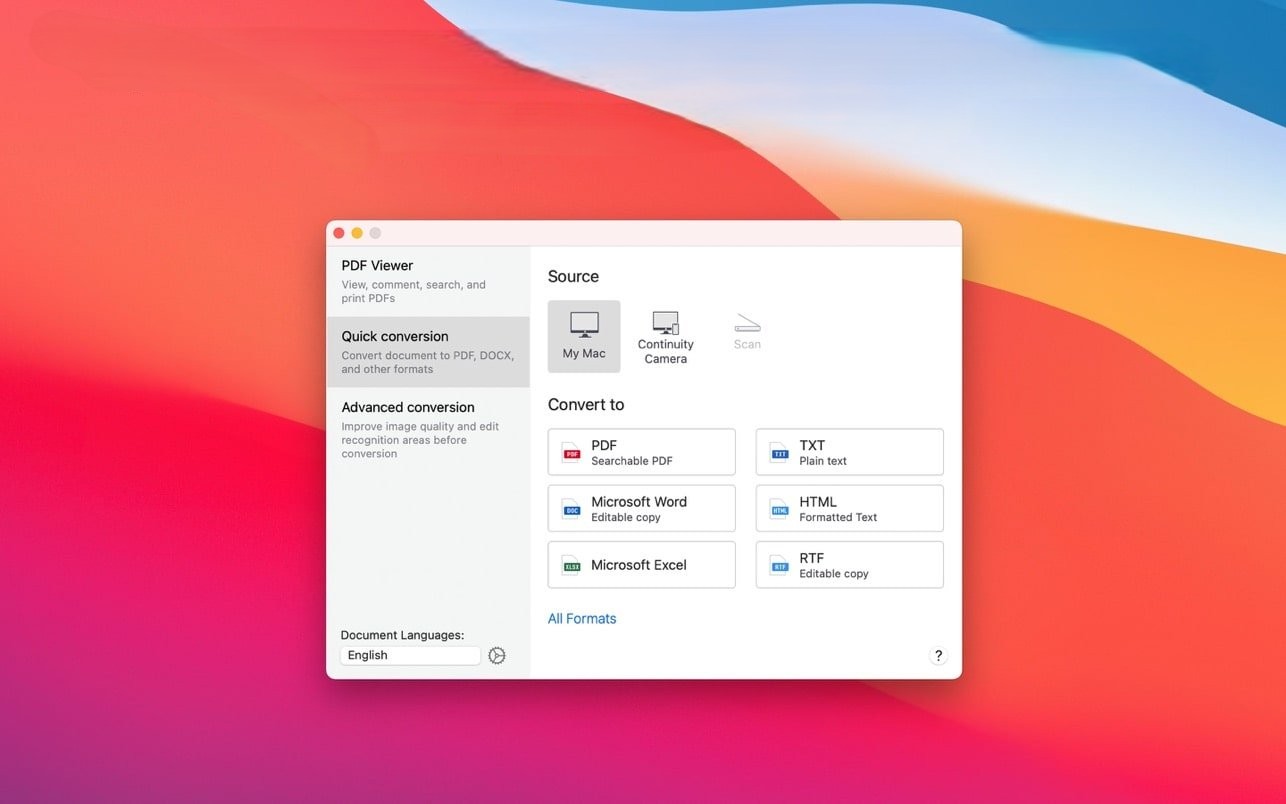Open the Document Languages dropdown showing English
The height and width of the screenshot is (804, 1286).
point(410,656)
